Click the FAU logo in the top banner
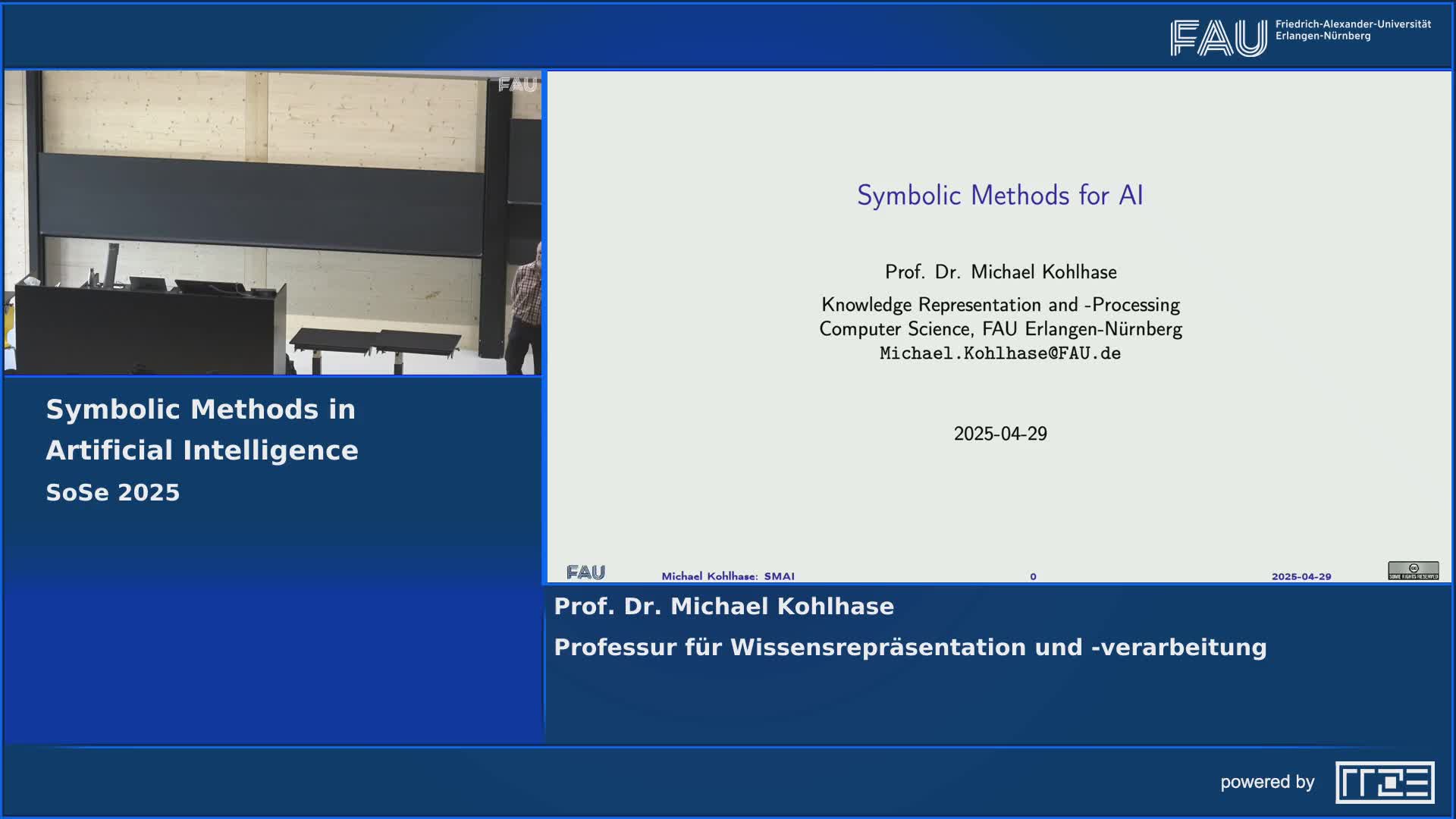This screenshot has height=819, width=1456. (1218, 38)
